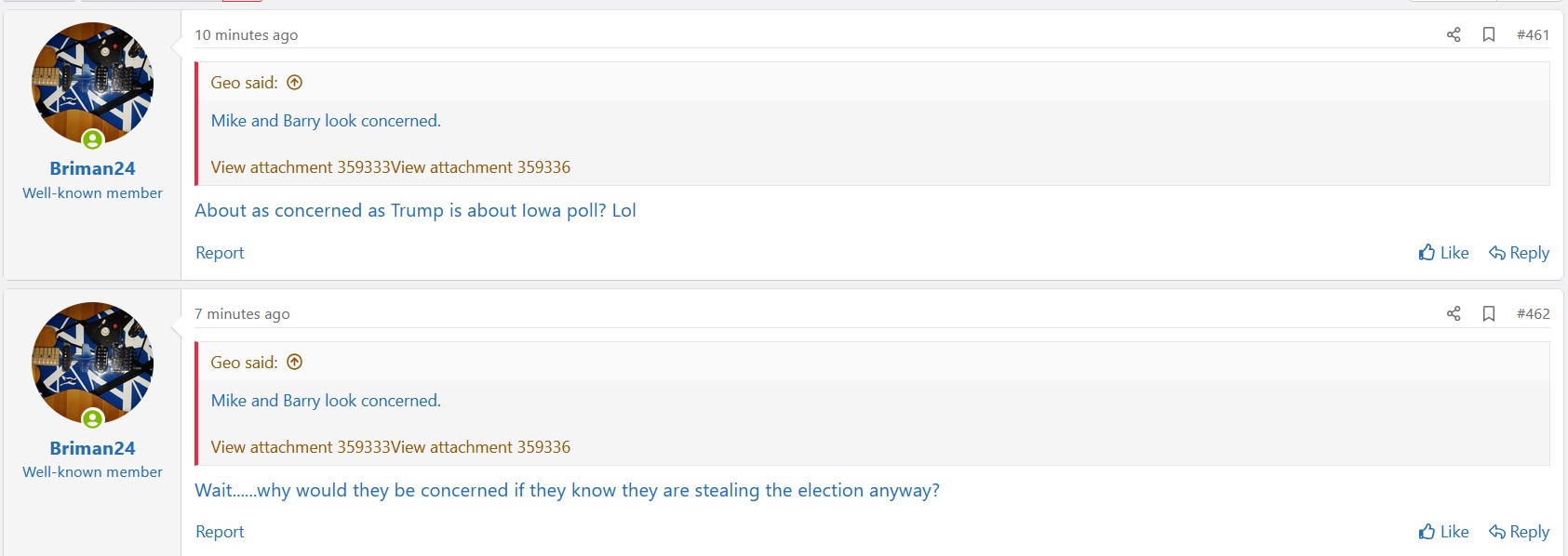
Task: Report post #462
Action: 220,531
